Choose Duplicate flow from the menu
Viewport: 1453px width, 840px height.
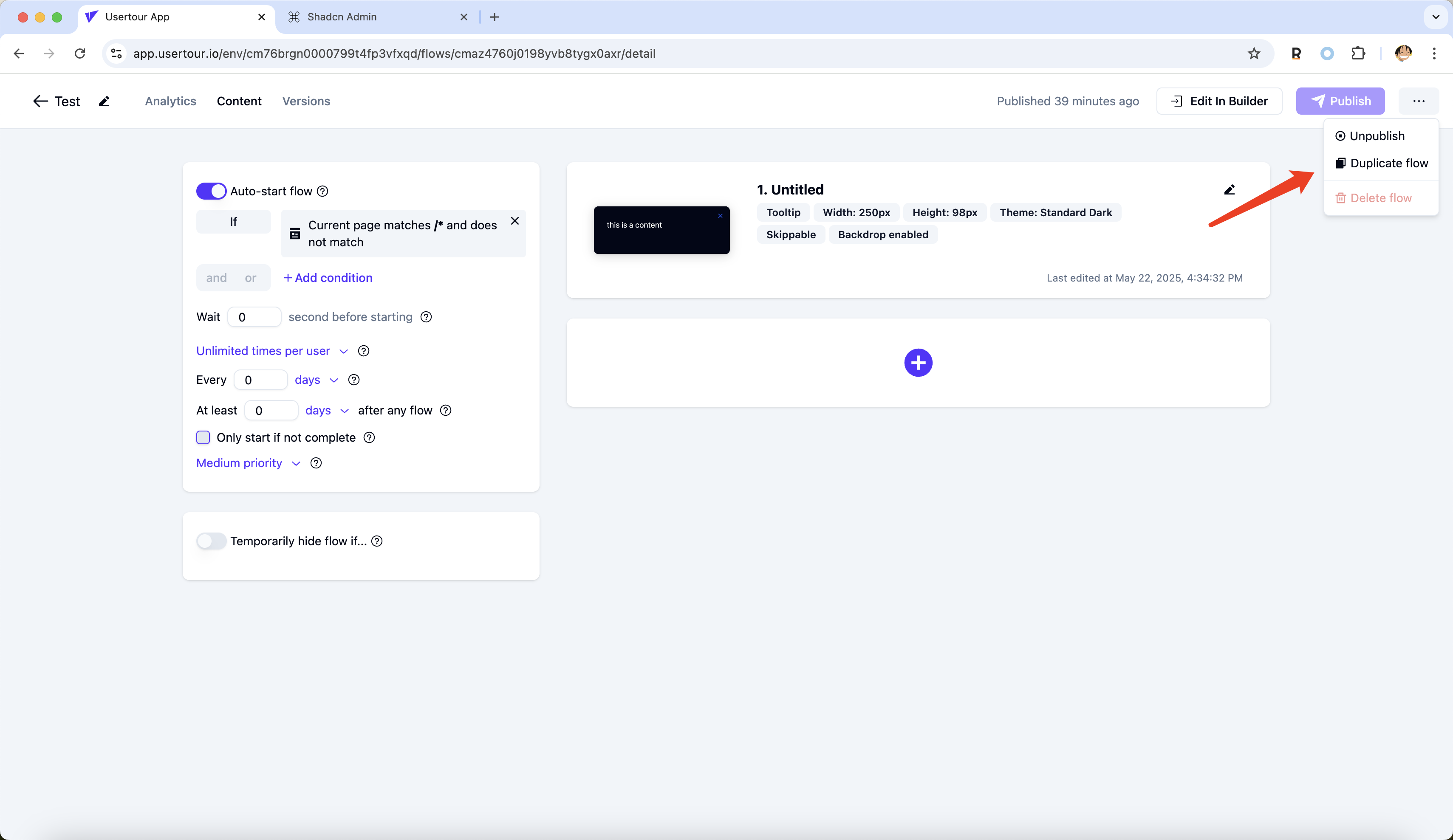[x=1381, y=163]
